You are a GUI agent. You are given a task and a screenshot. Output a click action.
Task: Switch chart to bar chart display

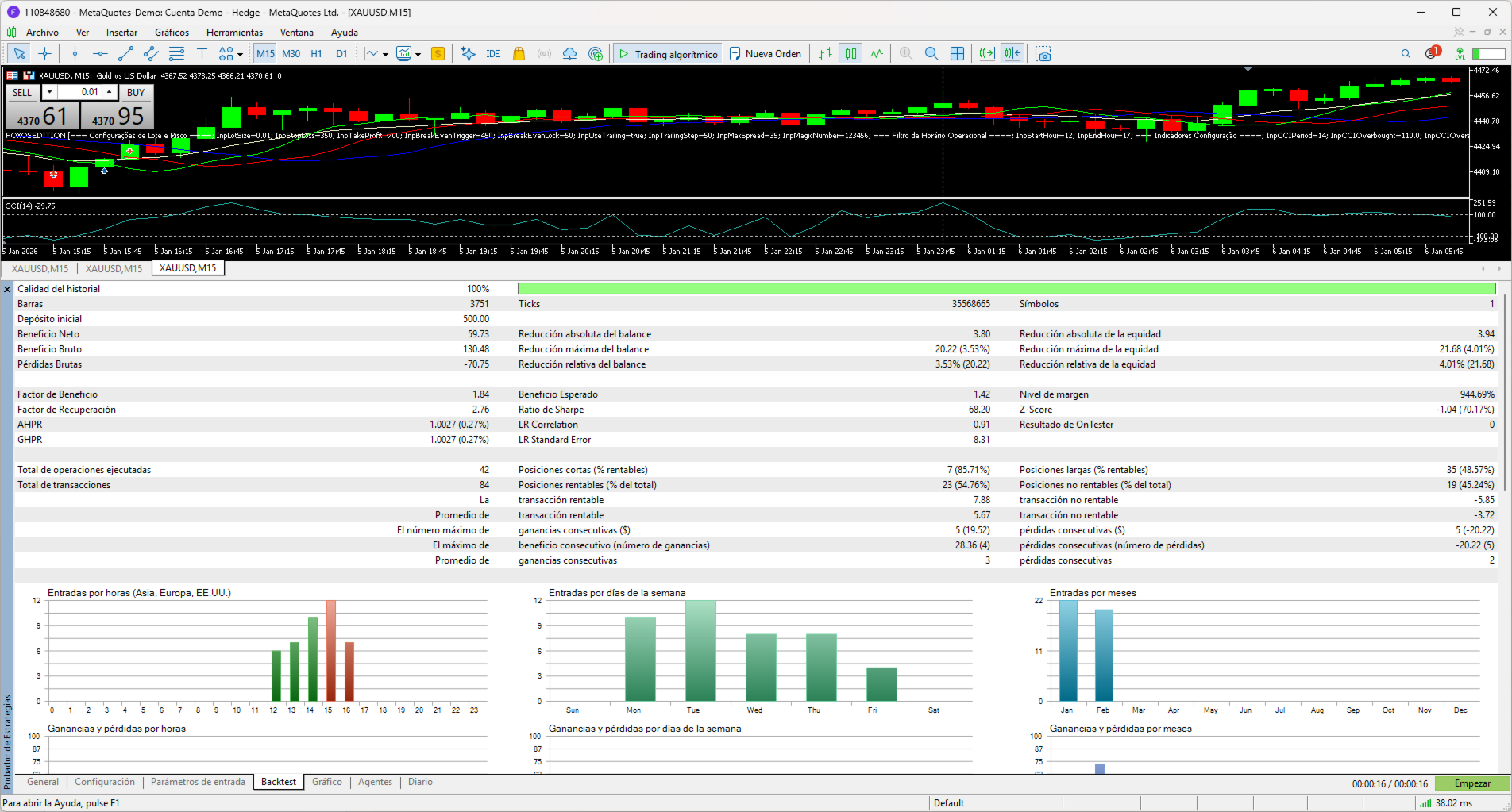click(825, 54)
